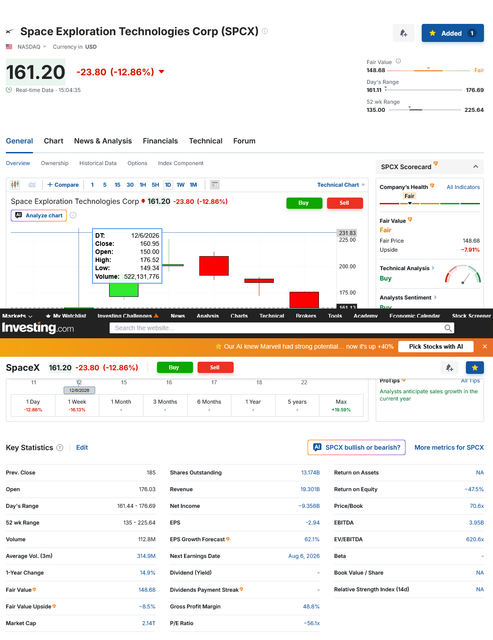
Task: Click the Day's Range bar
Action: (x=424, y=90)
